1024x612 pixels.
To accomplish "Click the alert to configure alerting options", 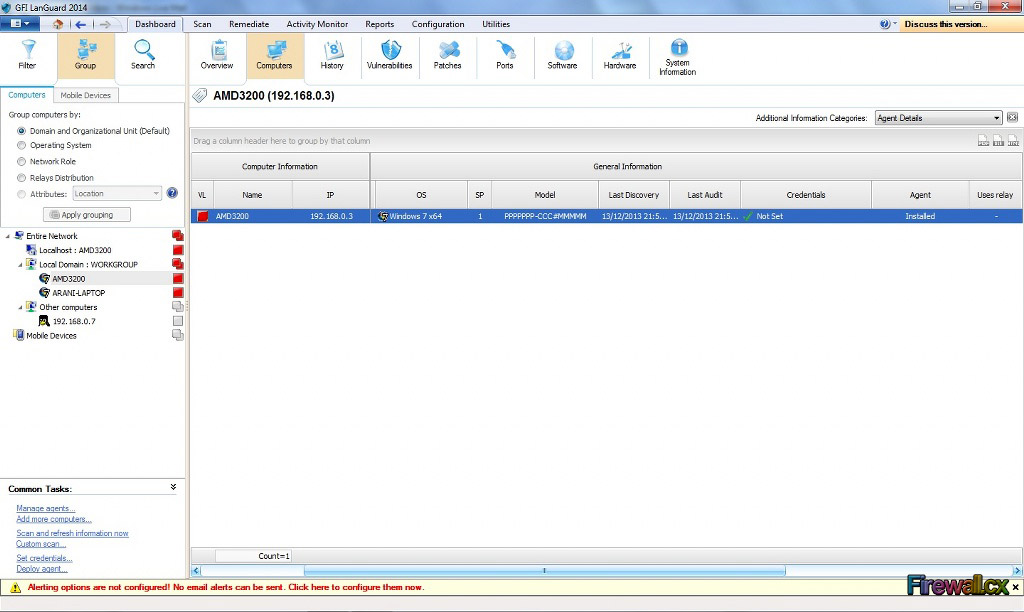I will pos(226,587).
